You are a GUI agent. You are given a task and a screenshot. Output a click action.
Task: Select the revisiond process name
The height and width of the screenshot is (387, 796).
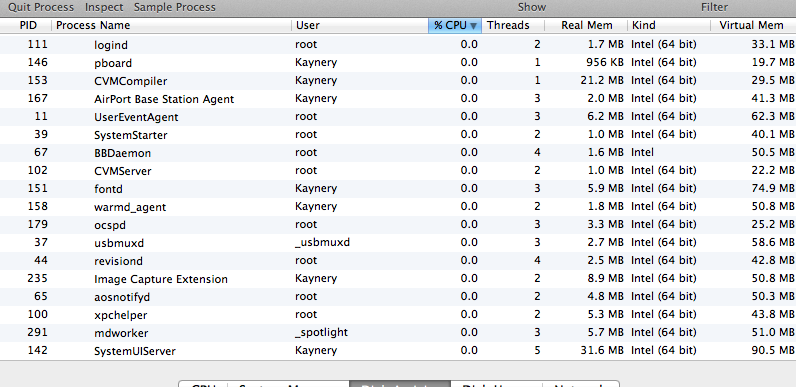(x=118, y=261)
